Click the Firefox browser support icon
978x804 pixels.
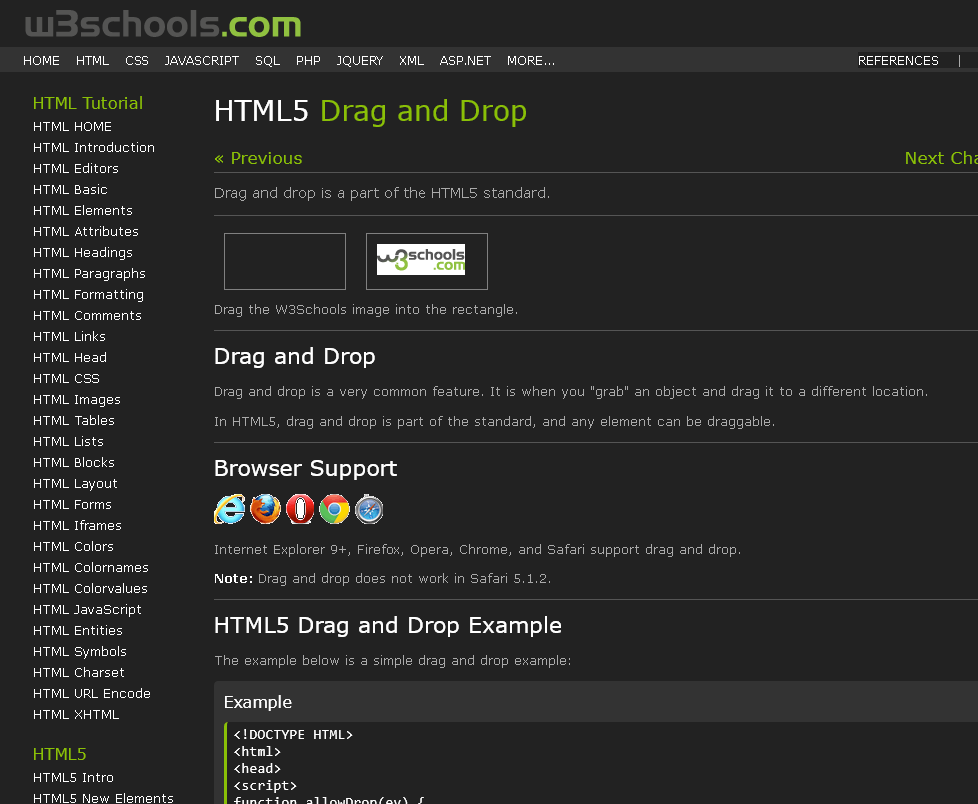265,509
